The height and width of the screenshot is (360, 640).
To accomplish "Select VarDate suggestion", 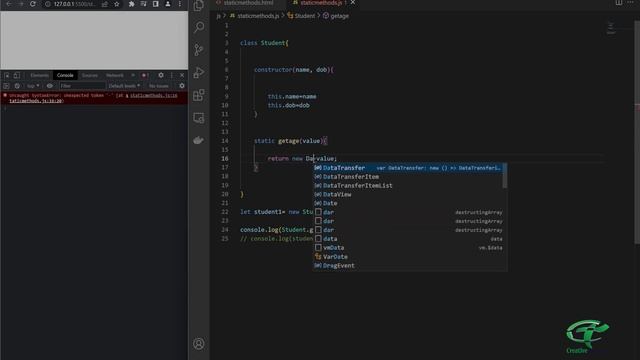I will [408, 257].
